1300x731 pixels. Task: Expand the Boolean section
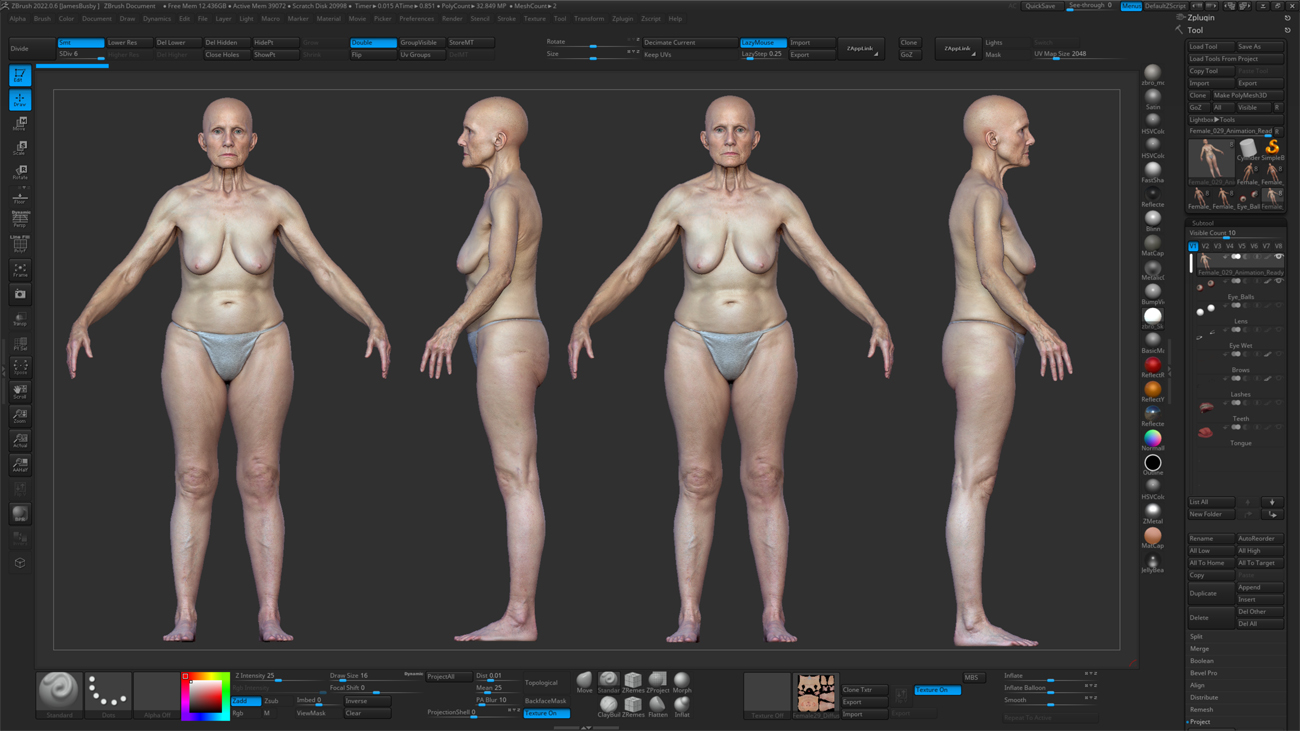click(1202, 661)
